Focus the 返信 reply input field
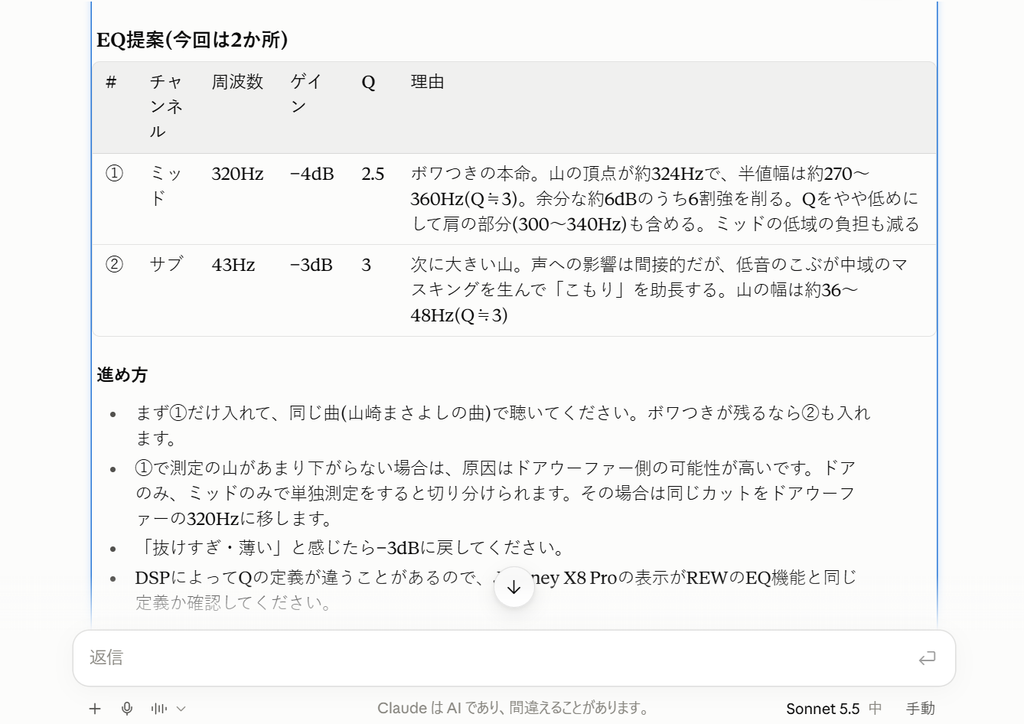The height and width of the screenshot is (724, 1024). (514, 658)
